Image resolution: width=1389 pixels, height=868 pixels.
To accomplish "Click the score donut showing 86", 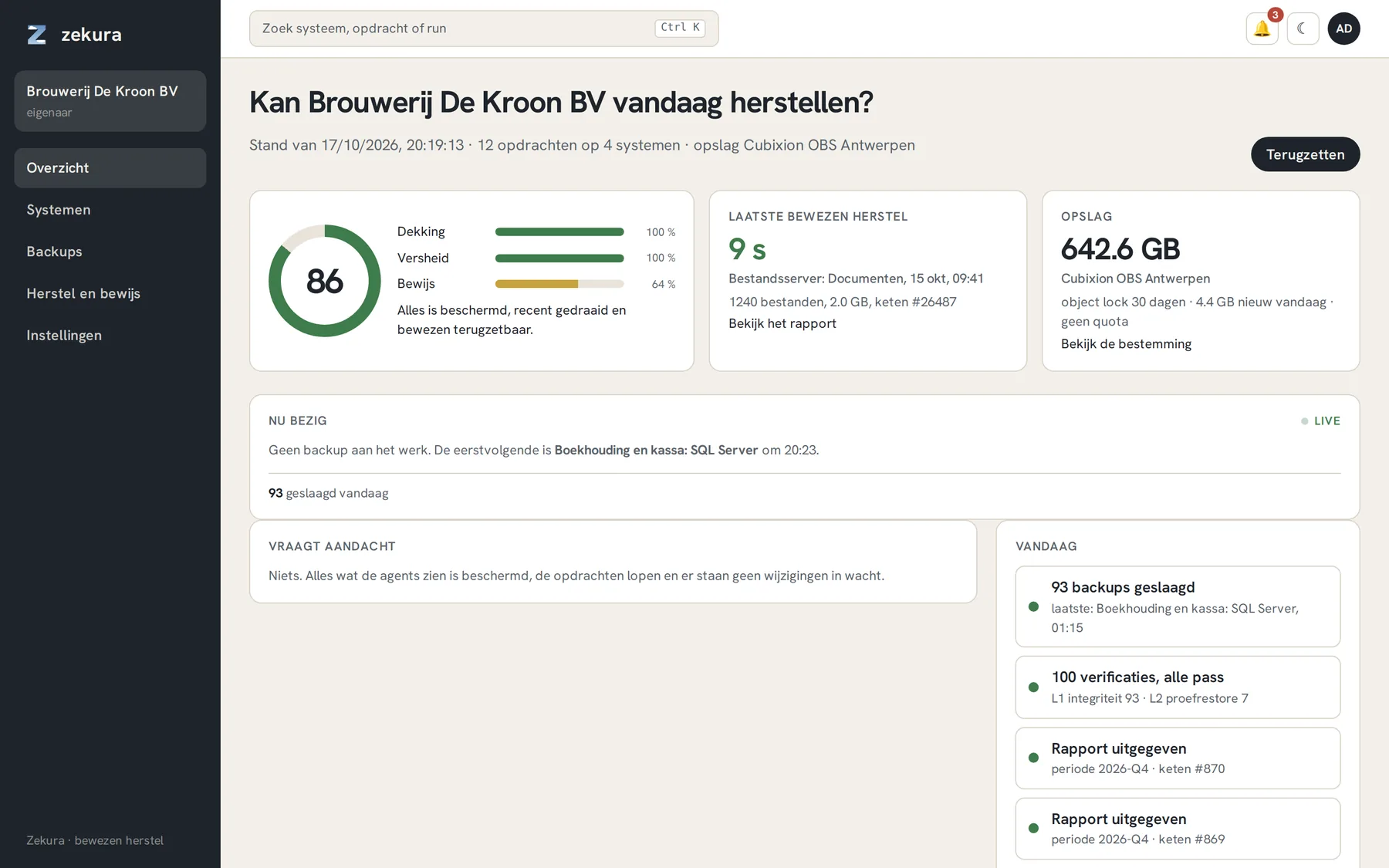I will coord(324,281).
